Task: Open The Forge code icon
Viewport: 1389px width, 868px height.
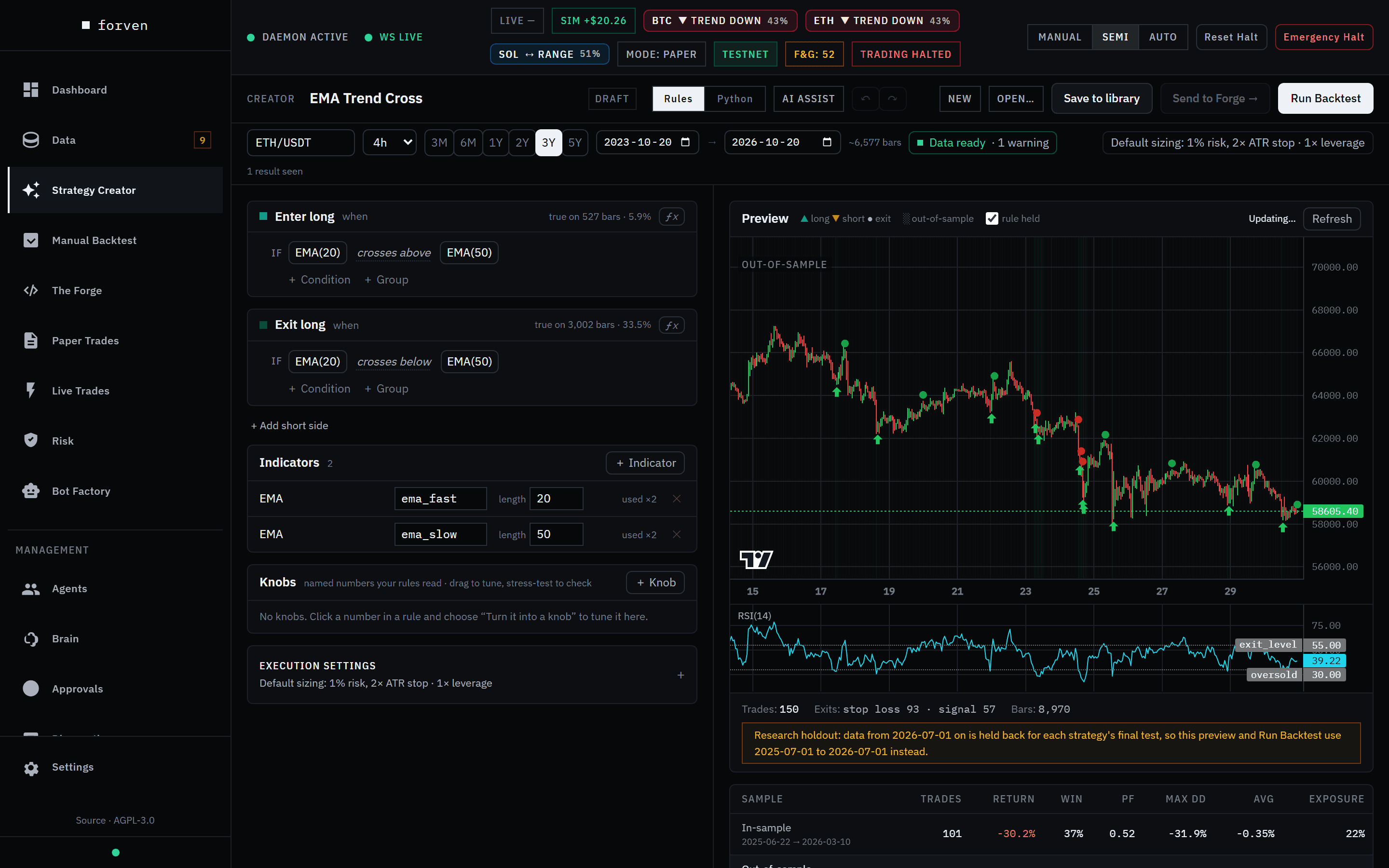Action: (31, 290)
